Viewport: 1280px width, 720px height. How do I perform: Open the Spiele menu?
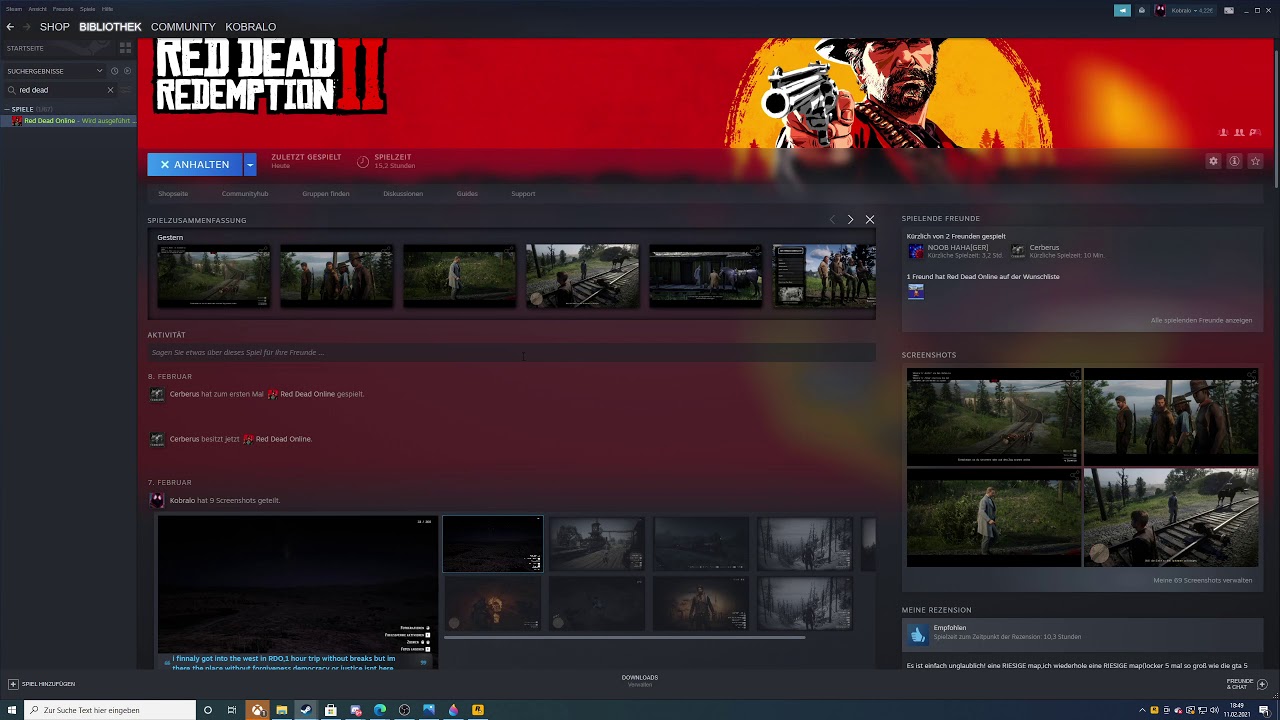click(x=88, y=9)
